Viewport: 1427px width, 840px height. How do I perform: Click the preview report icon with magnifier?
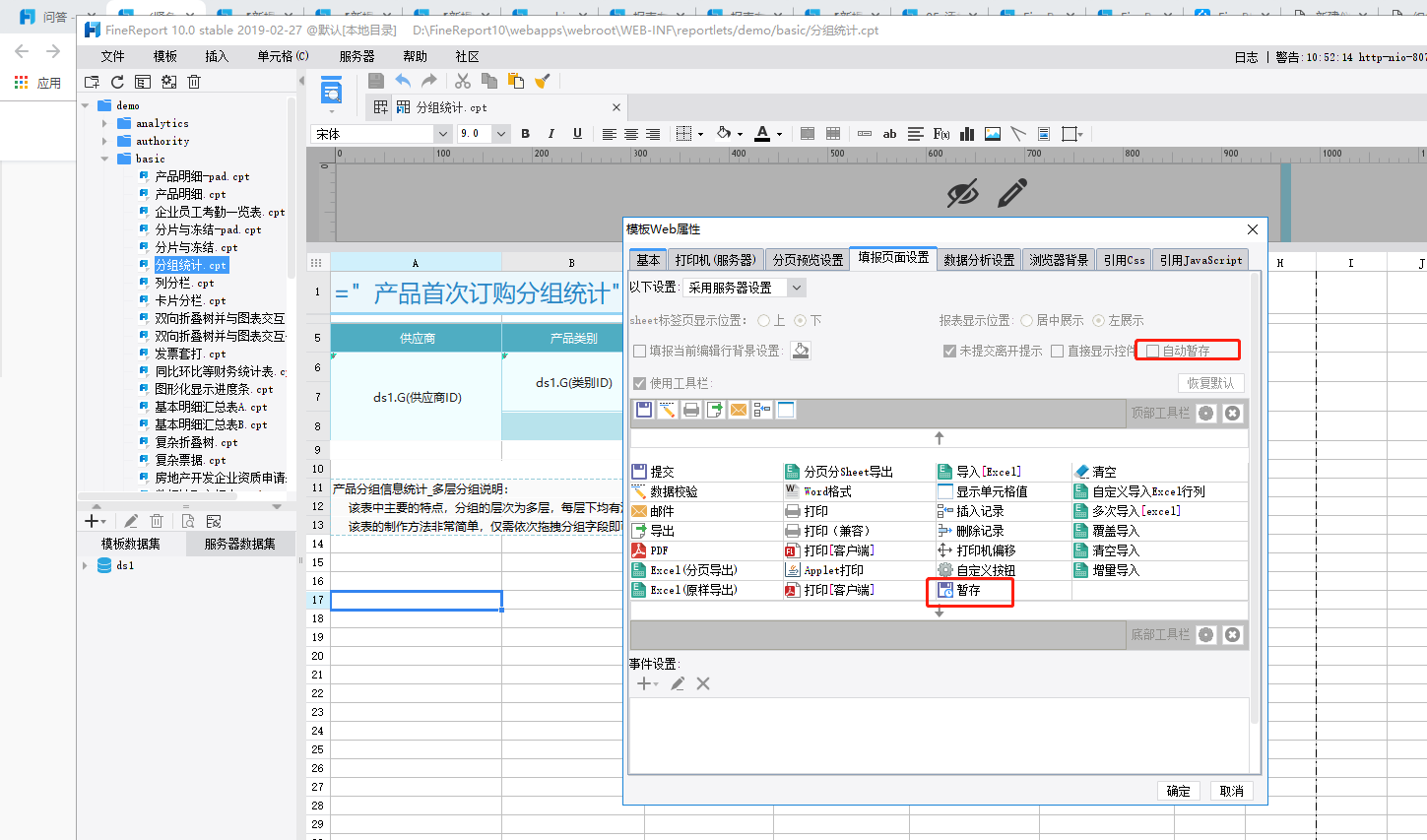[332, 93]
